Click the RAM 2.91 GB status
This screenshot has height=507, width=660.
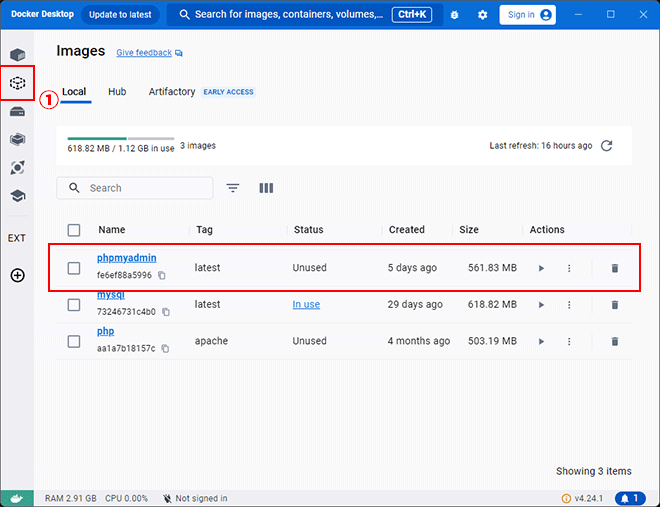(71, 499)
